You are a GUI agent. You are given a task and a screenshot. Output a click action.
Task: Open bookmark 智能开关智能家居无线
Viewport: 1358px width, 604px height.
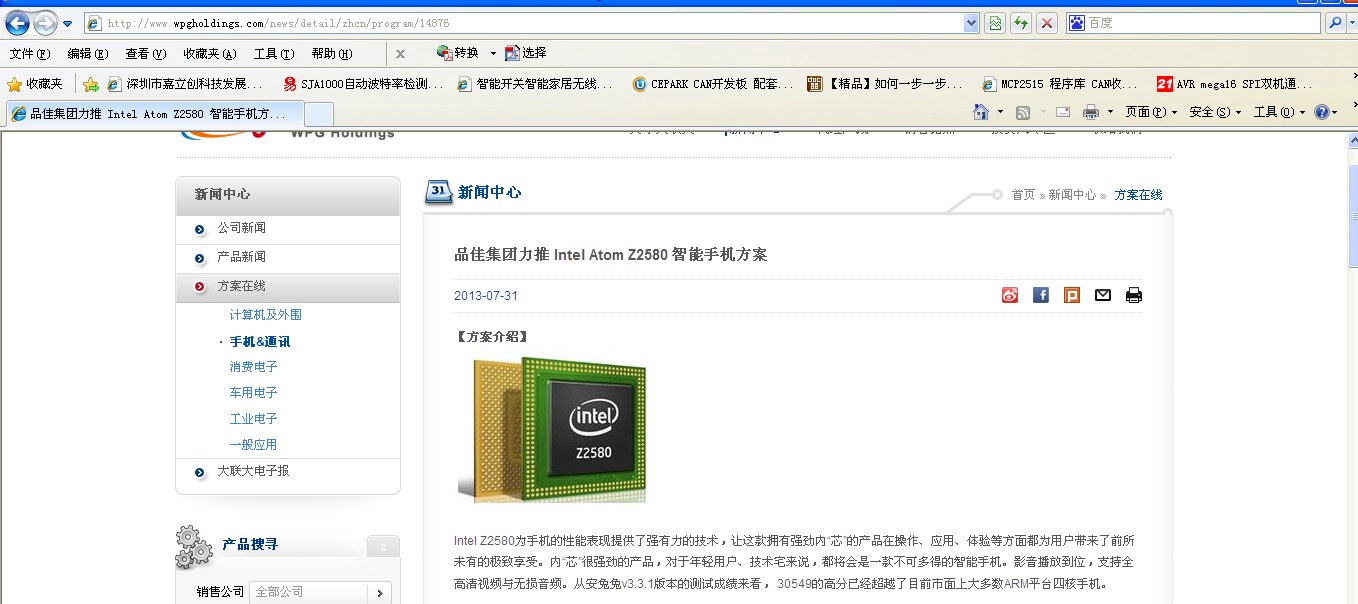[535, 84]
